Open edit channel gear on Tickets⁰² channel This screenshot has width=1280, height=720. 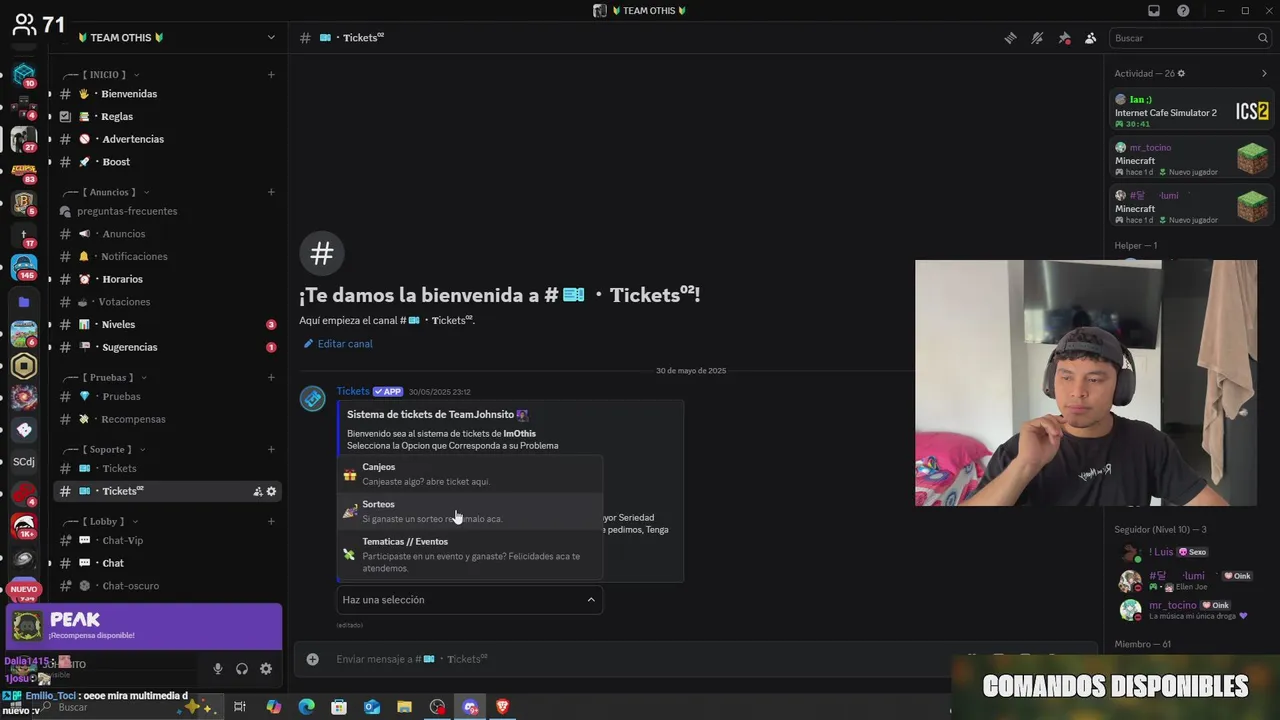(271, 491)
